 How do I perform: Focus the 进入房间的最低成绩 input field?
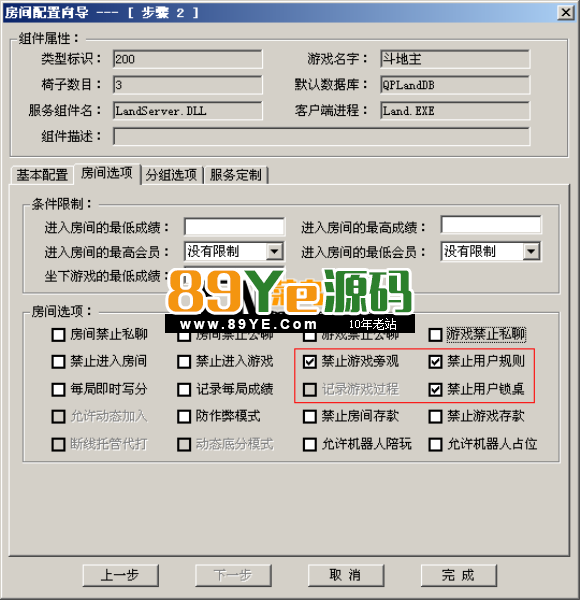[x=234, y=227]
